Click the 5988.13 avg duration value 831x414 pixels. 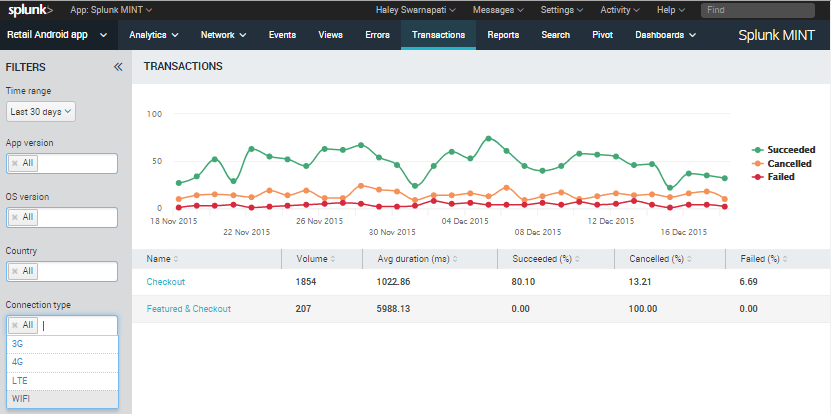click(x=394, y=309)
